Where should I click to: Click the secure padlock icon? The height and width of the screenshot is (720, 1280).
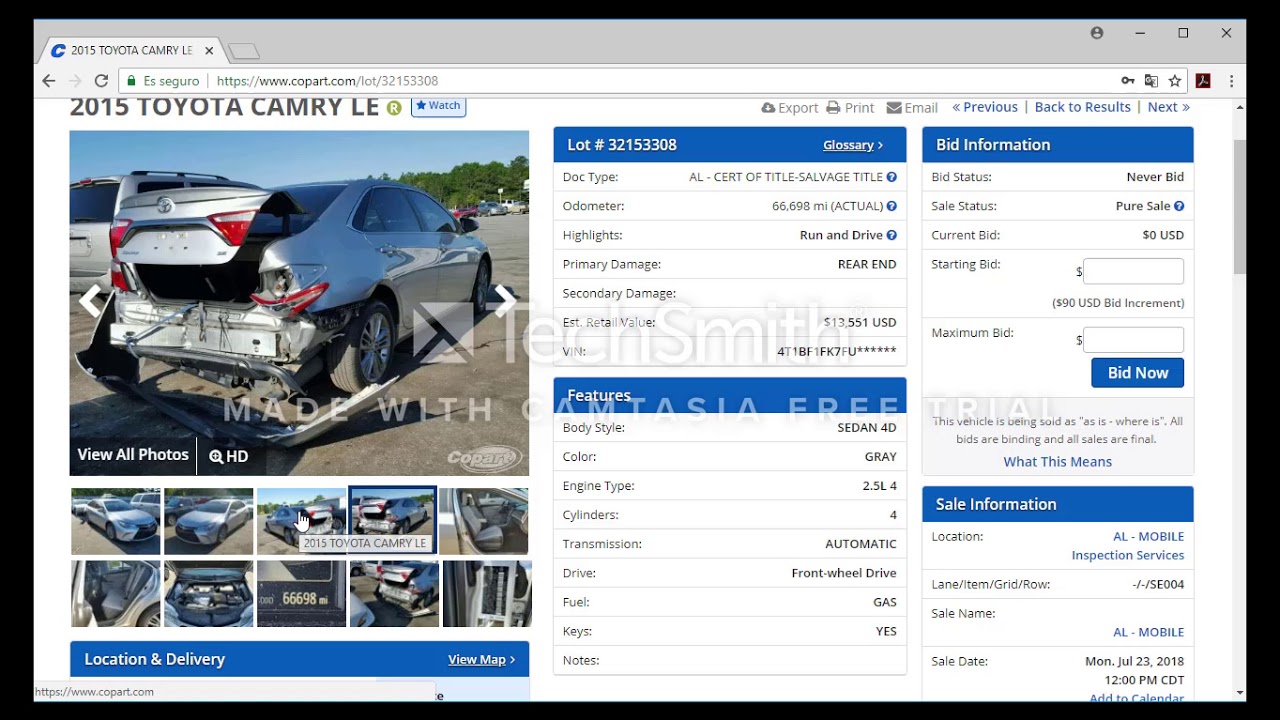point(130,81)
